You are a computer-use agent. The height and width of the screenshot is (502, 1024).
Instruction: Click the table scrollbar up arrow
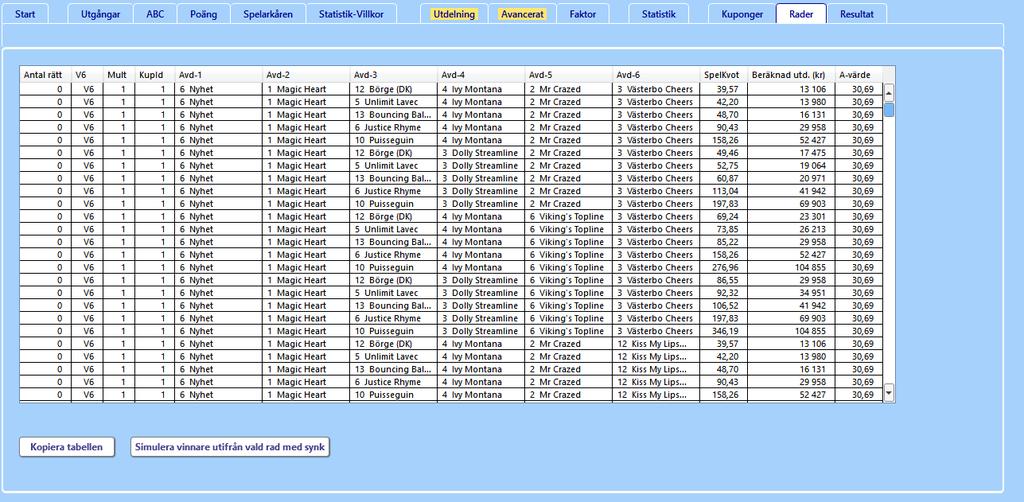point(889,91)
